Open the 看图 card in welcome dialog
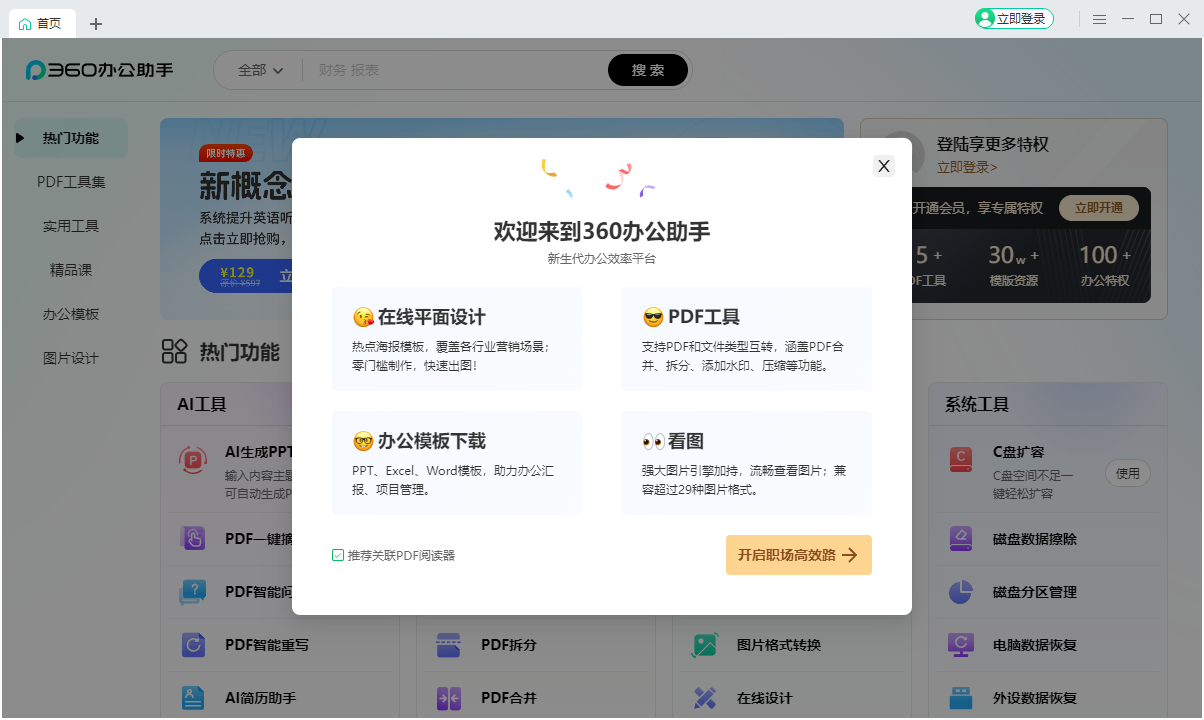Image resolution: width=1204 pixels, height=720 pixels. 746,462
